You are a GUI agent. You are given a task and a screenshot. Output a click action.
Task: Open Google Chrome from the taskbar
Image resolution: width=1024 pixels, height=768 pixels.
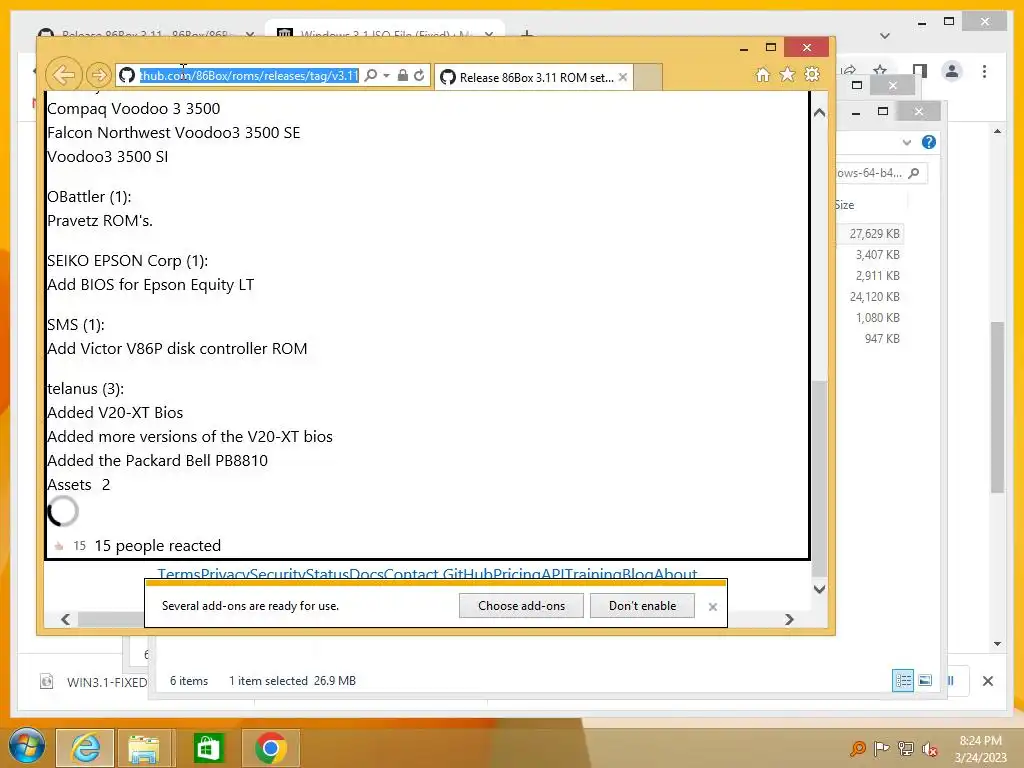coord(270,748)
